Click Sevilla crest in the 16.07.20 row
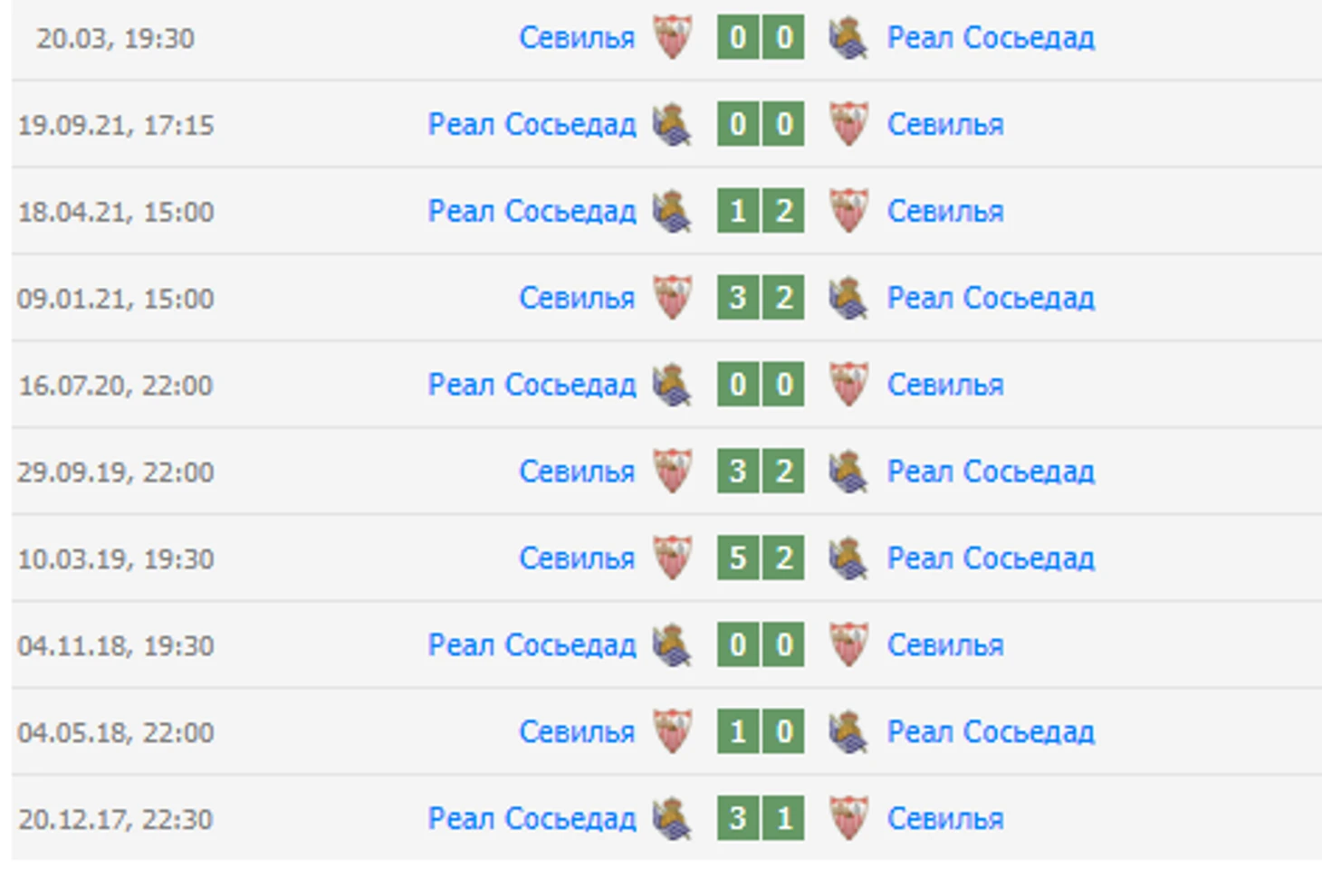Image resolution: width=1322 pixels, height=896 pixels. pyautogui.click(x=848, y=386)
